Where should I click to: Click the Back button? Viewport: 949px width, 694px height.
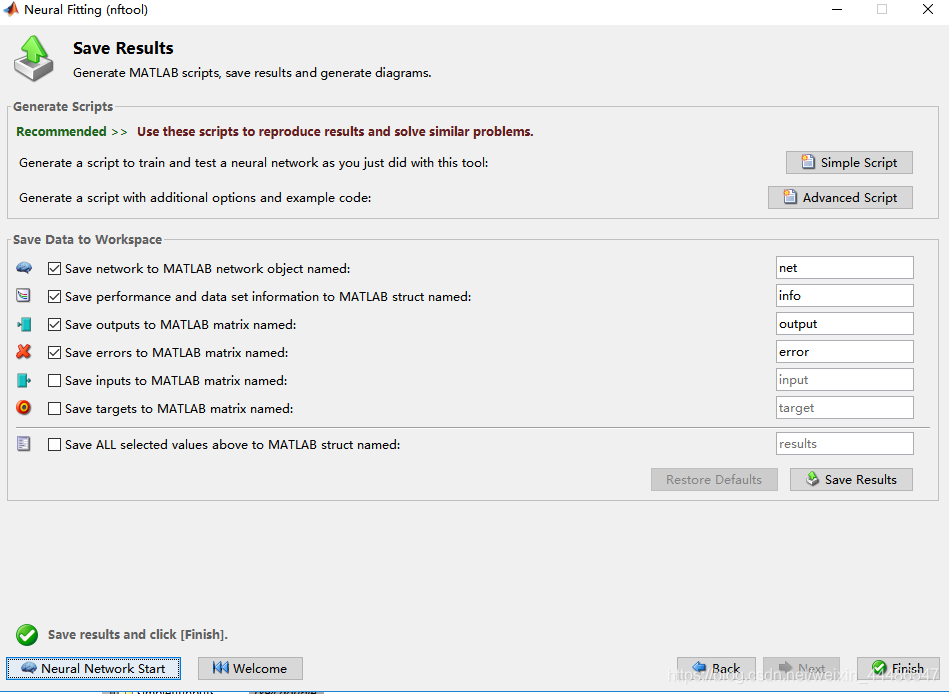716,668
